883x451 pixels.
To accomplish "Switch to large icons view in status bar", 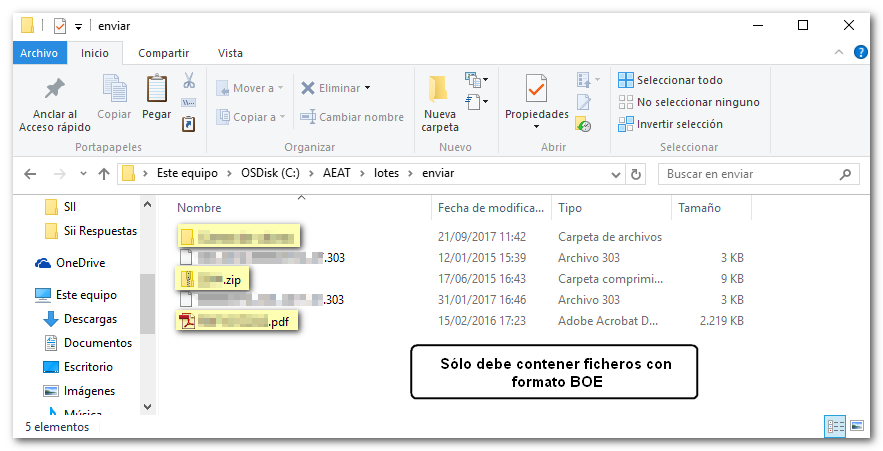I will [855, 427].
